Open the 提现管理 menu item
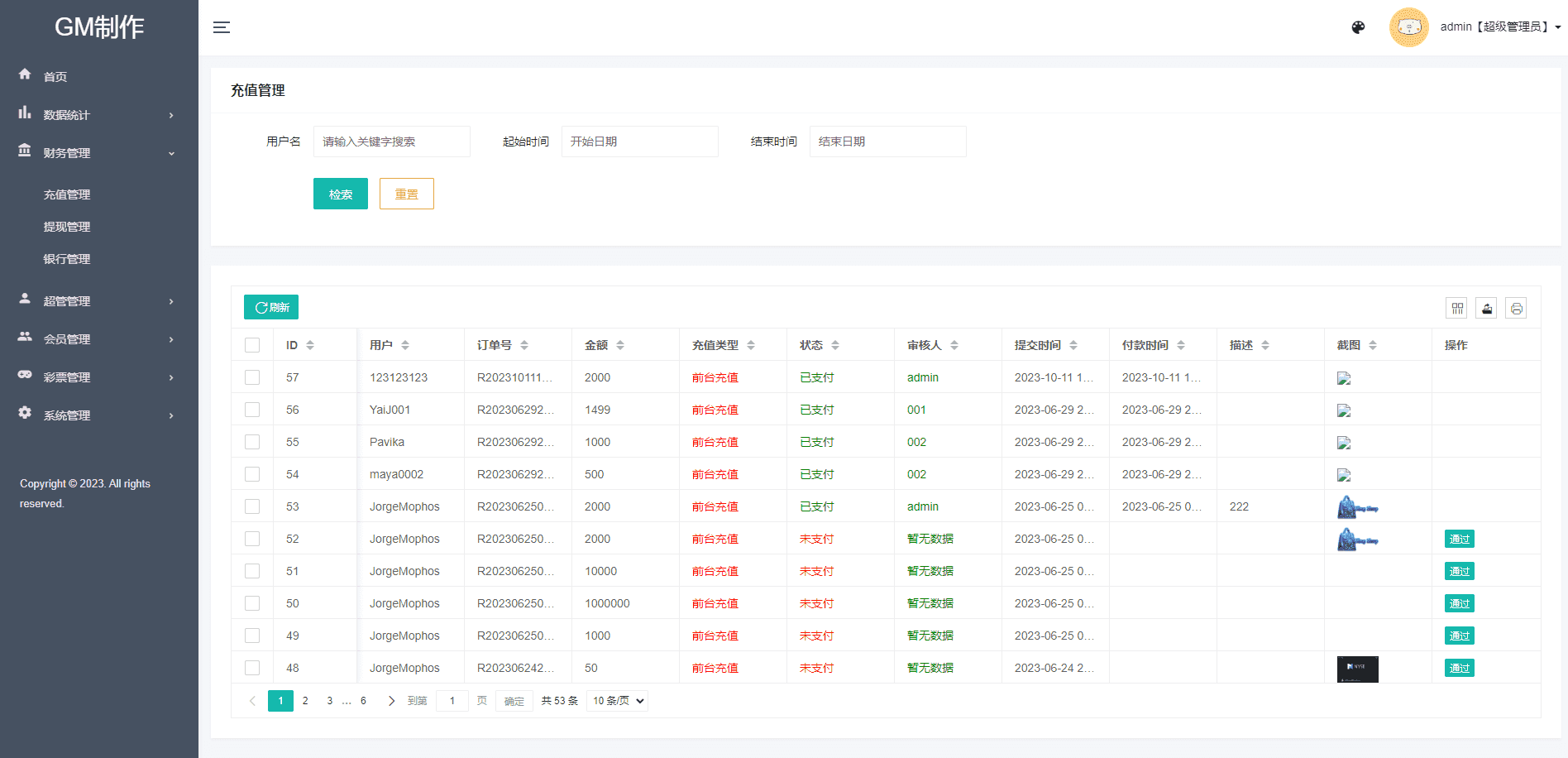 click(67, 227)
